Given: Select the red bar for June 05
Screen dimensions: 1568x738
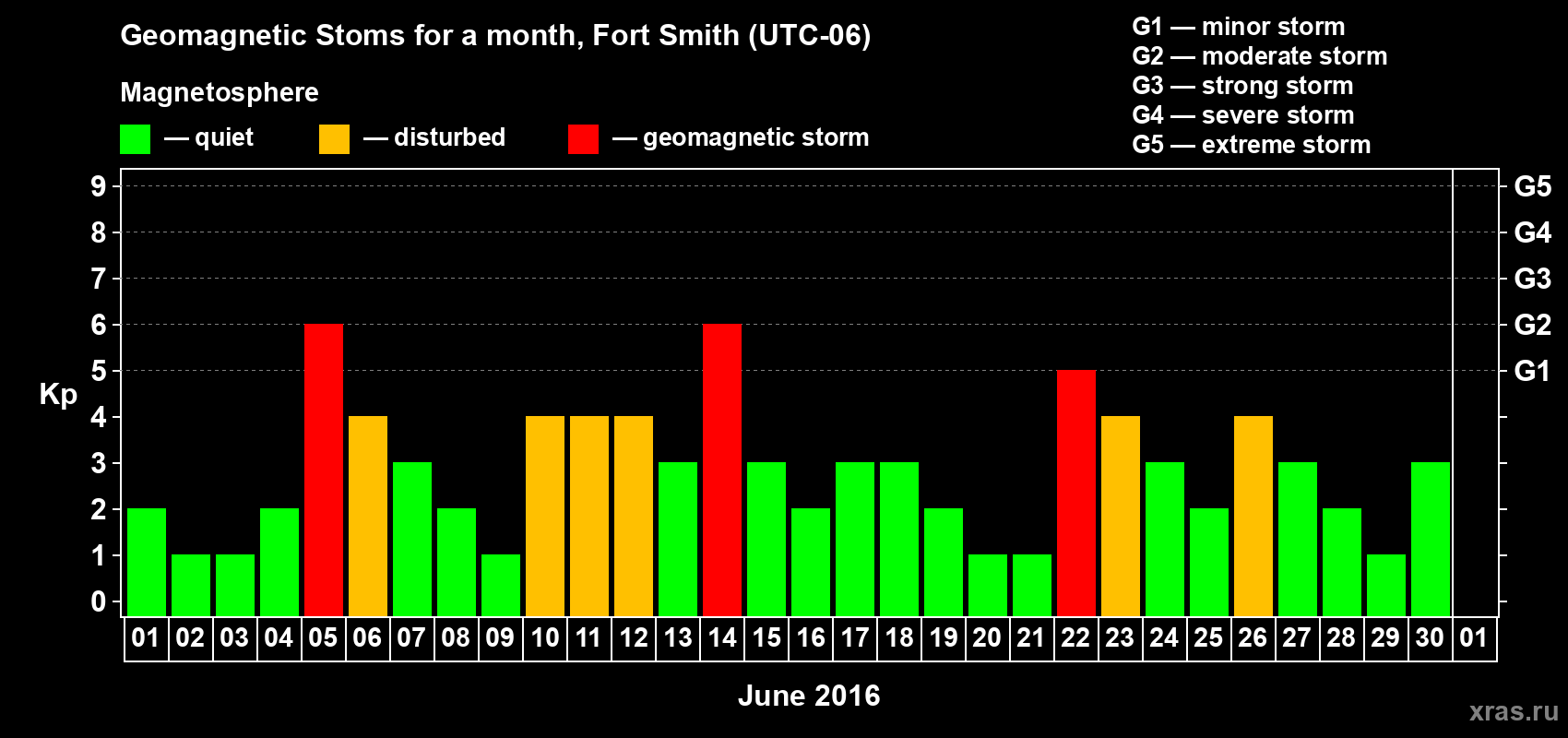Looking at the screenshot, I should pyautogui.click(x=324, y=470).
